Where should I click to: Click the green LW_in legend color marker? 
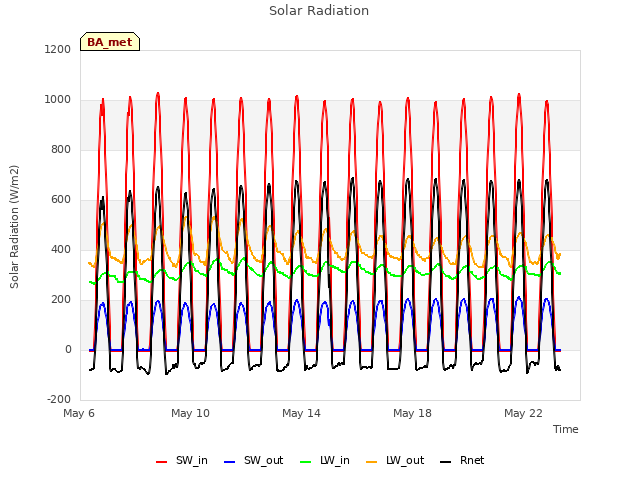click(x=306, y=462)
